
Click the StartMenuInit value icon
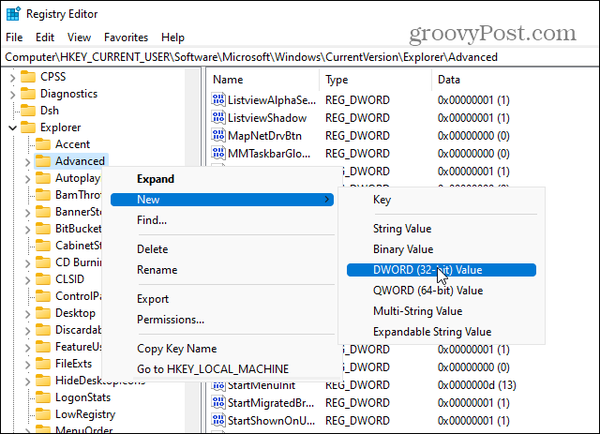[x=220, y=386]
